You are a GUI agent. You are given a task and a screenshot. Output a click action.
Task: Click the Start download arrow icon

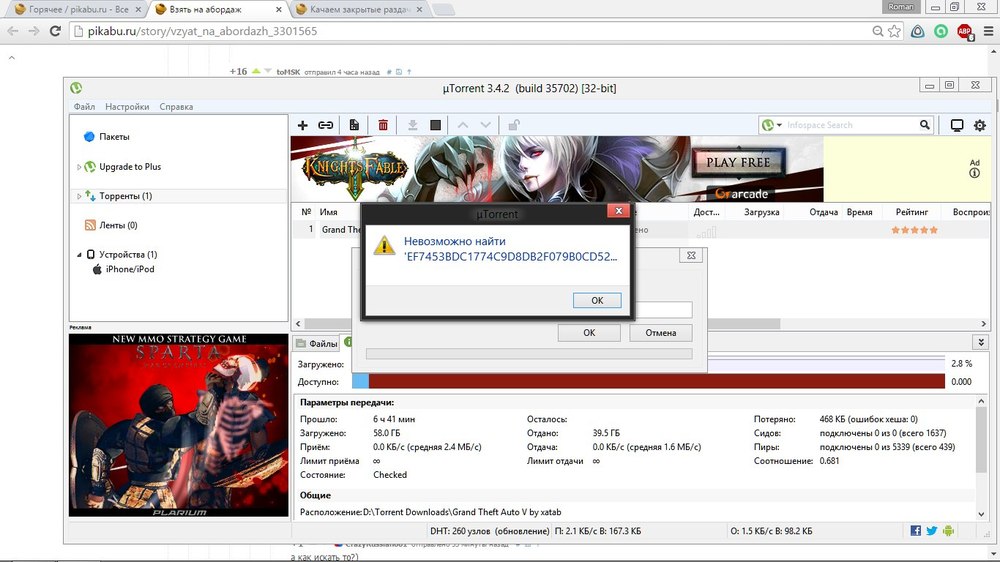click(413, 125)
